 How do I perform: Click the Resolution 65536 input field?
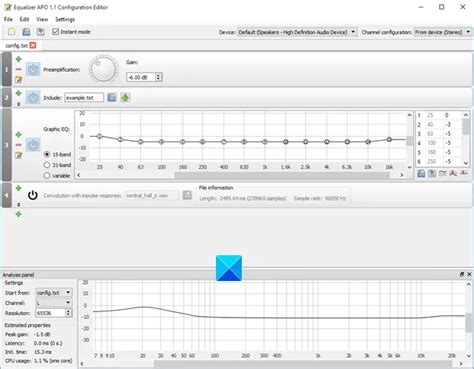tap(50, 313)
